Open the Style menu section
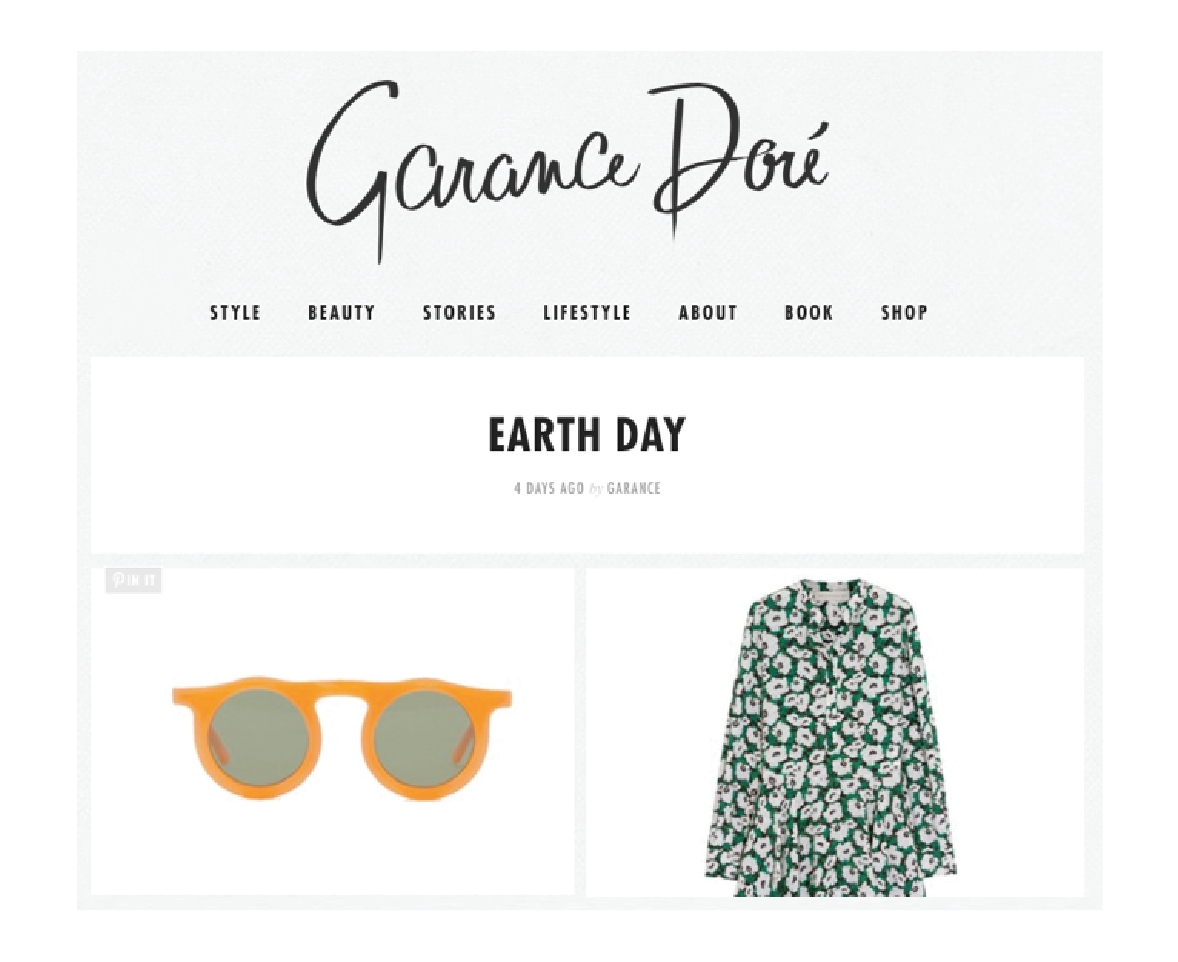This screenshot has width=1178, height=962. [x=235, y=313]
